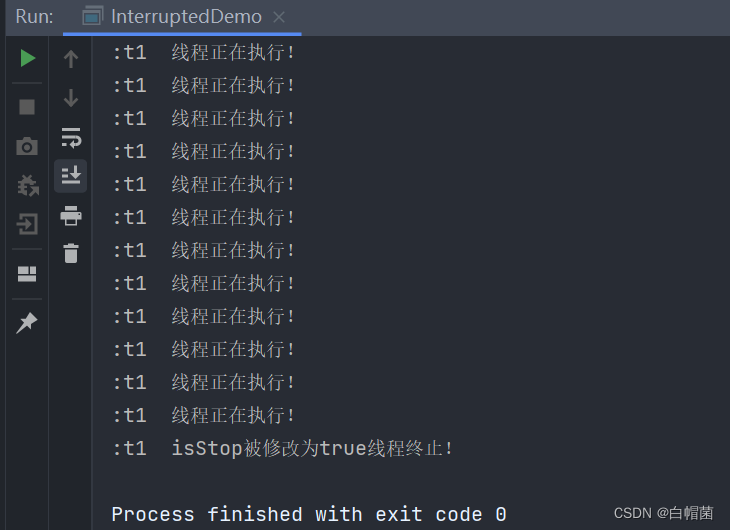
Task: Click the isStop被修改为true线程终止 output line
Action: pos(282,448)
